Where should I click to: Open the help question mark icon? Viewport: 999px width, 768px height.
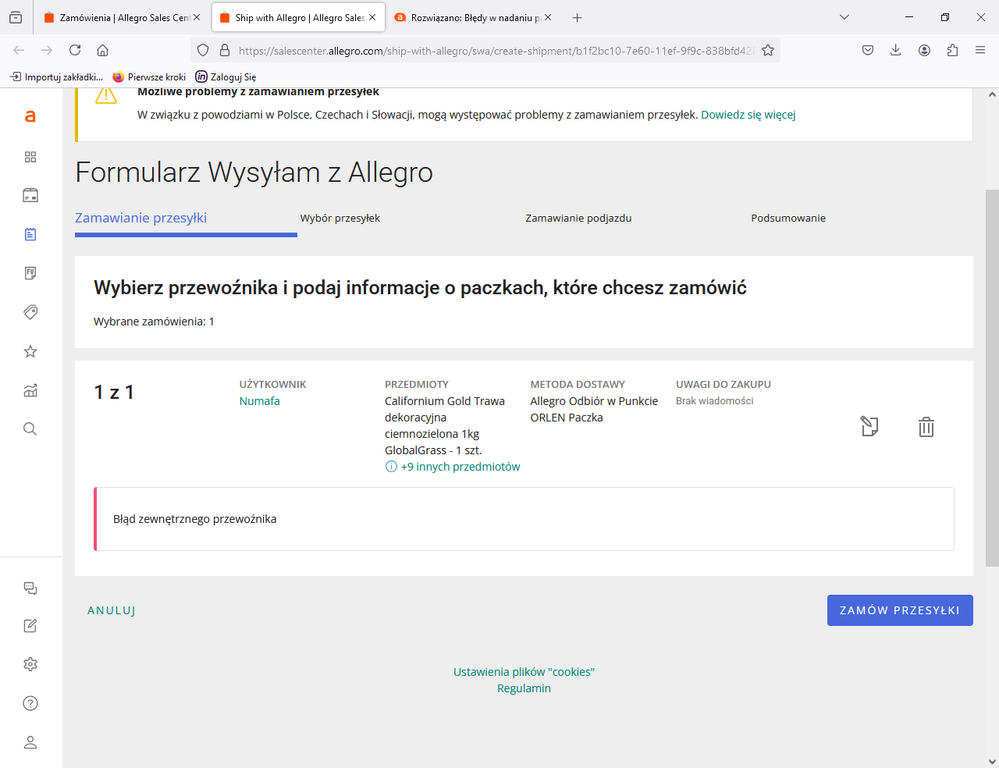[30, 703]
